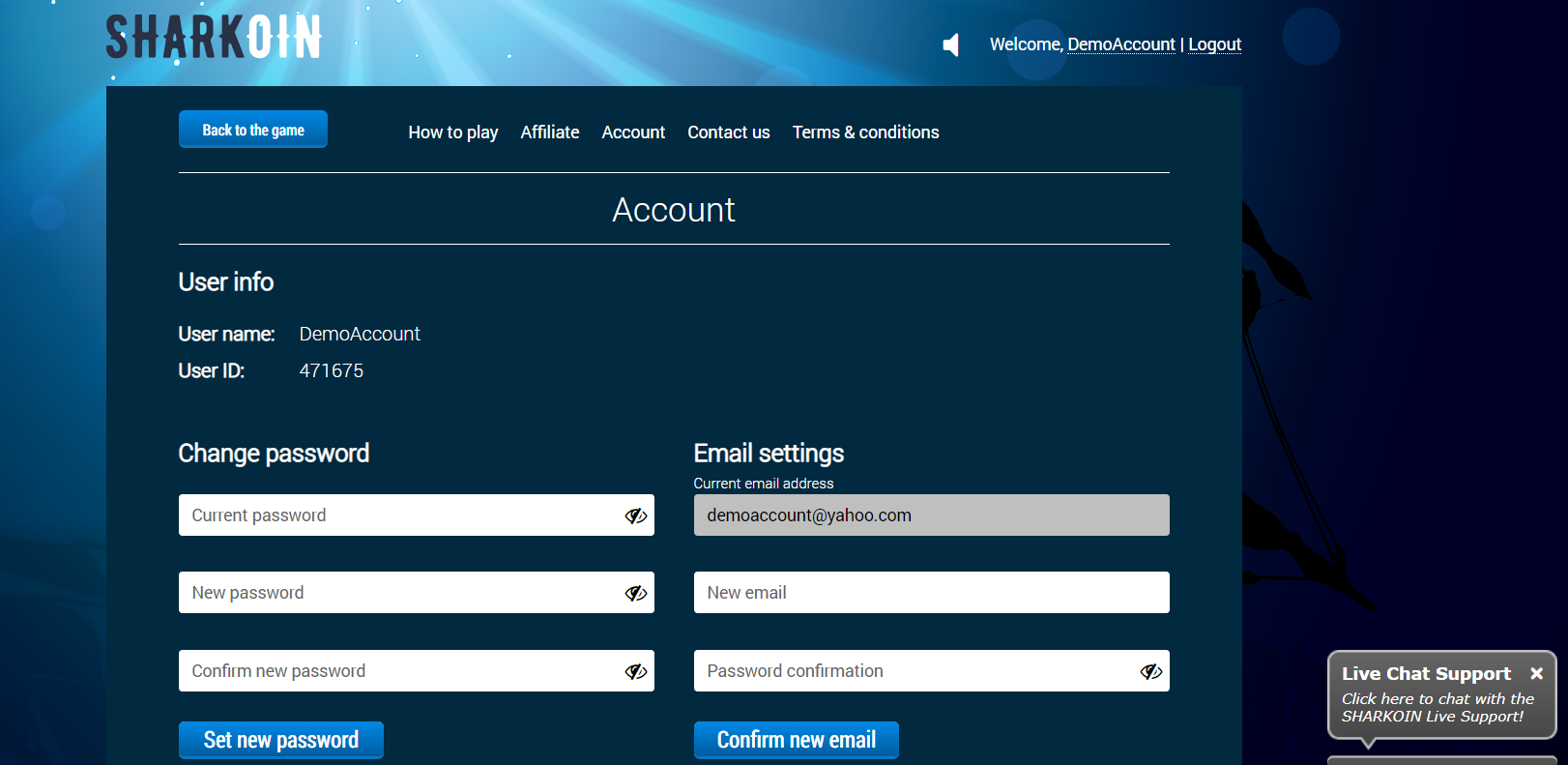Click the User name value DemoAccount
Viewport: 1568px width, 765px height.
point(360,334)
